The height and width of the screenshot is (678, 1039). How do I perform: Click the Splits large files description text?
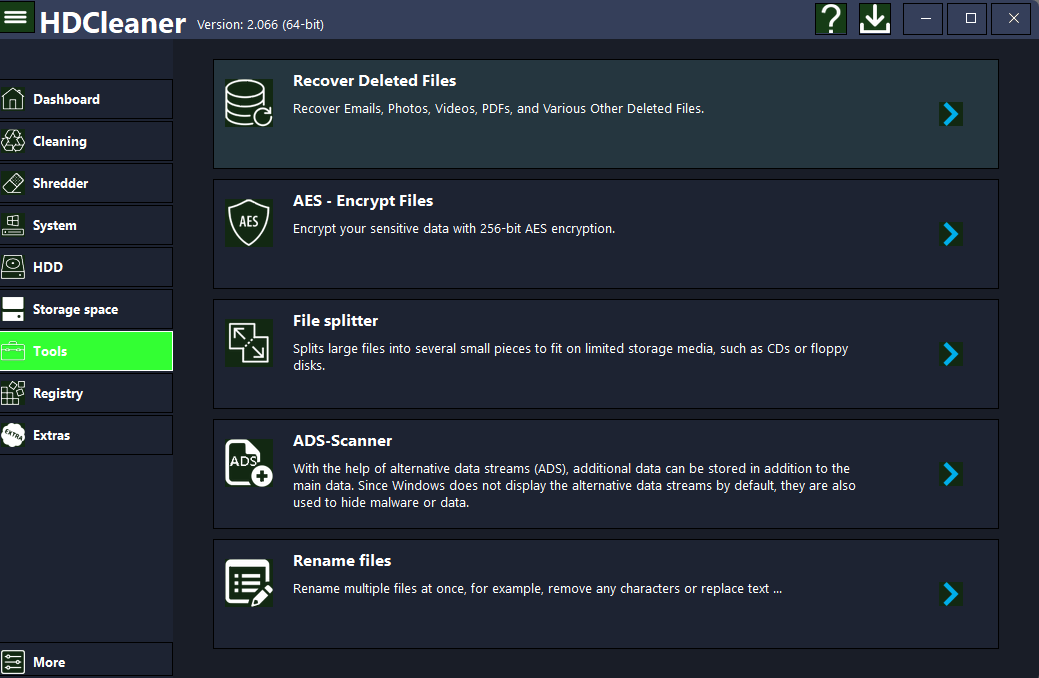571,357
